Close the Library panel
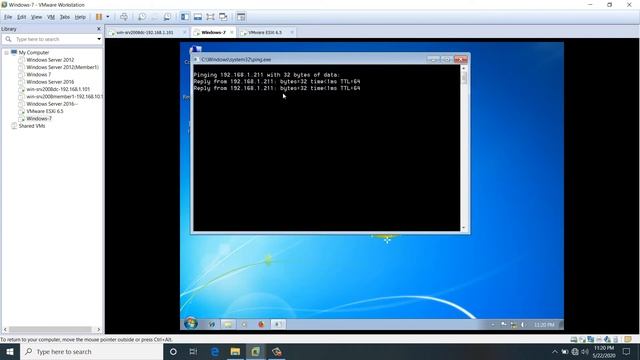Screen dimensions: 640x360 point(98,29)
